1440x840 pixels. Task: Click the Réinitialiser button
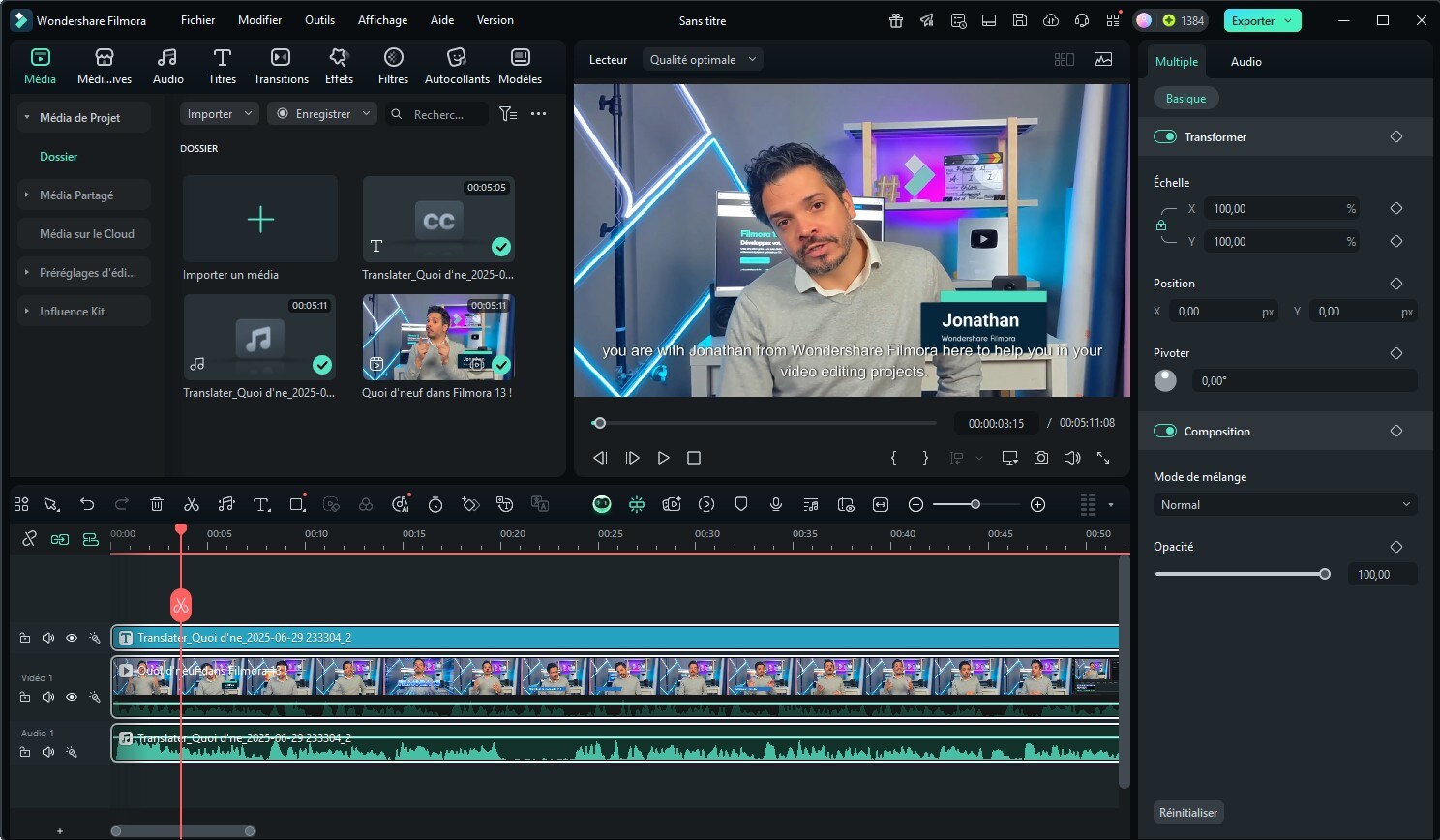pos(1188,812)
